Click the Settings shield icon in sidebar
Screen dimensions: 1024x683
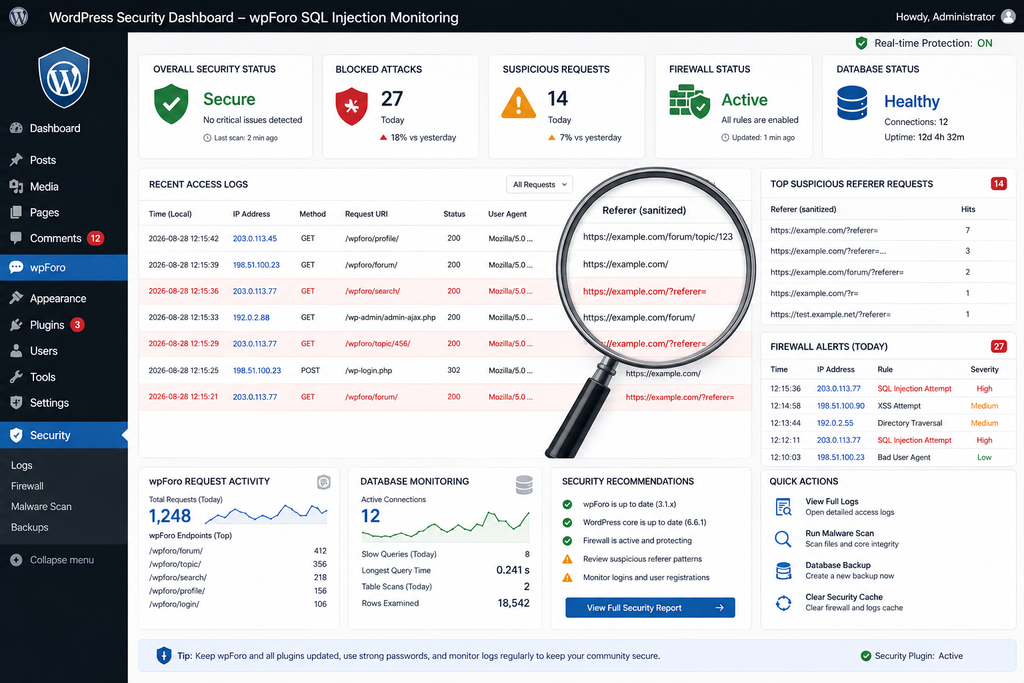click(x=16, y=403)
